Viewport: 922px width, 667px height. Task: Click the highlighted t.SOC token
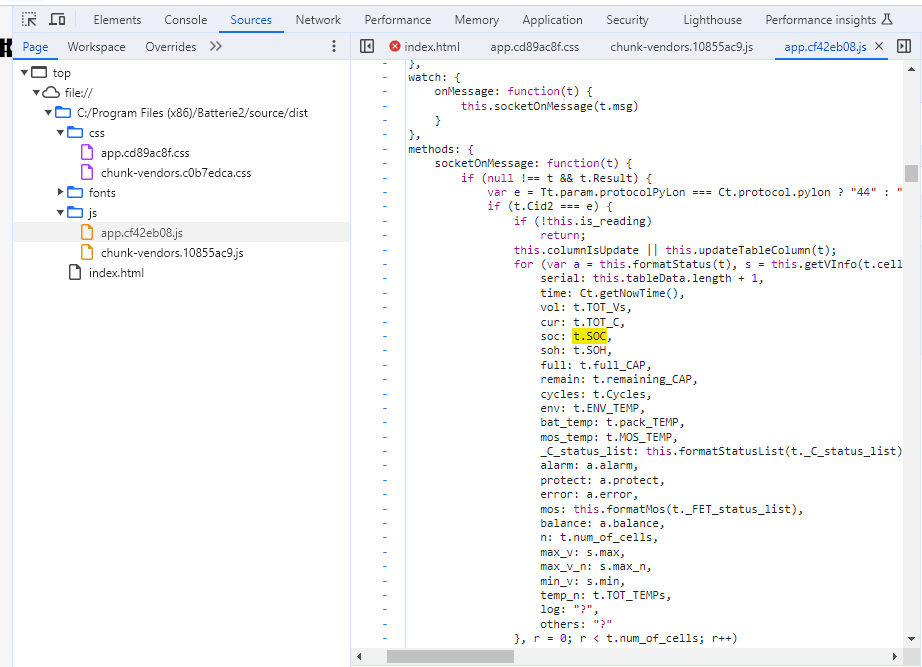[589, 336]
